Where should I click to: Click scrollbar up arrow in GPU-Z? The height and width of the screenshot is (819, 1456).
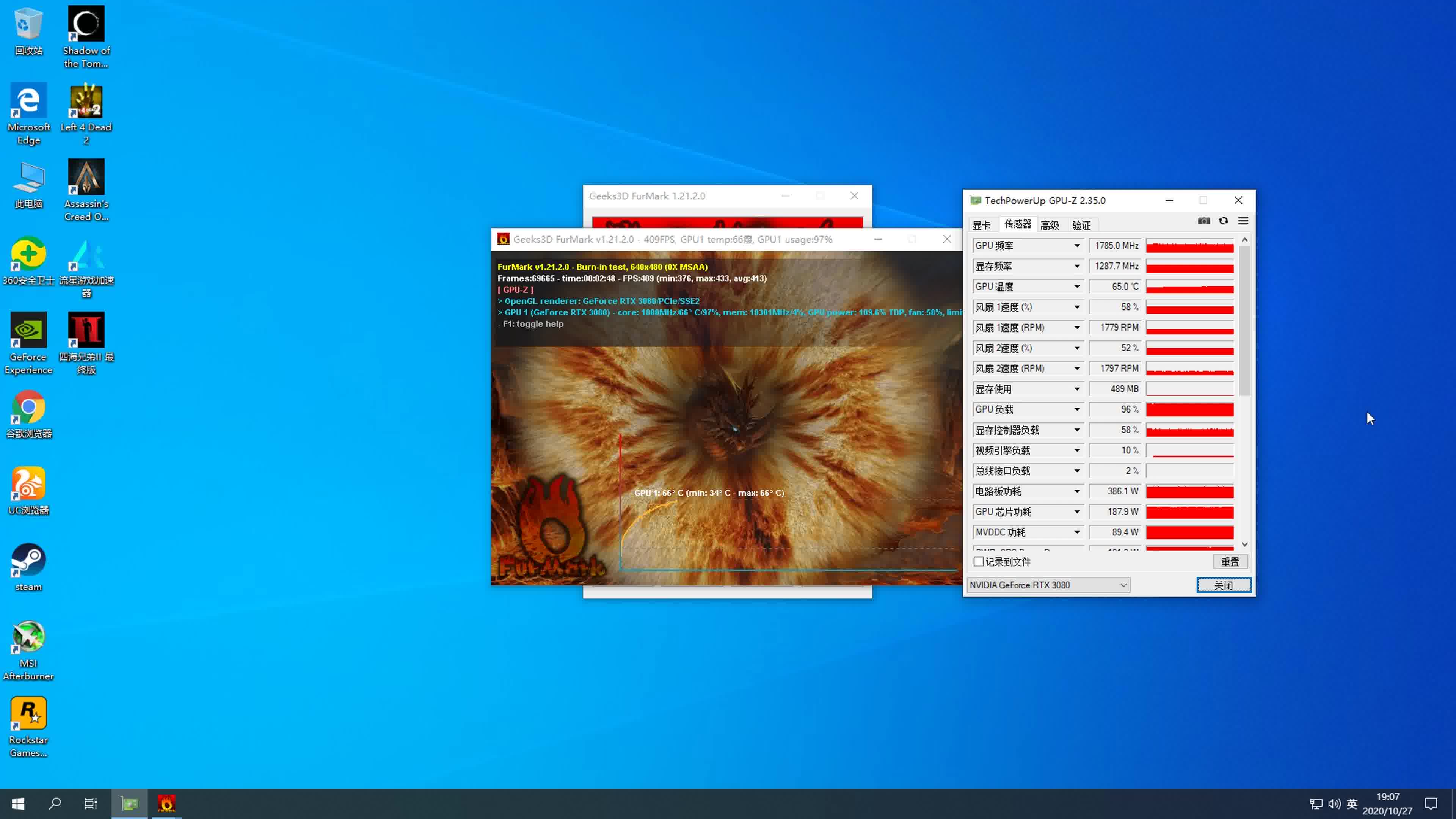click(1244, 240)
